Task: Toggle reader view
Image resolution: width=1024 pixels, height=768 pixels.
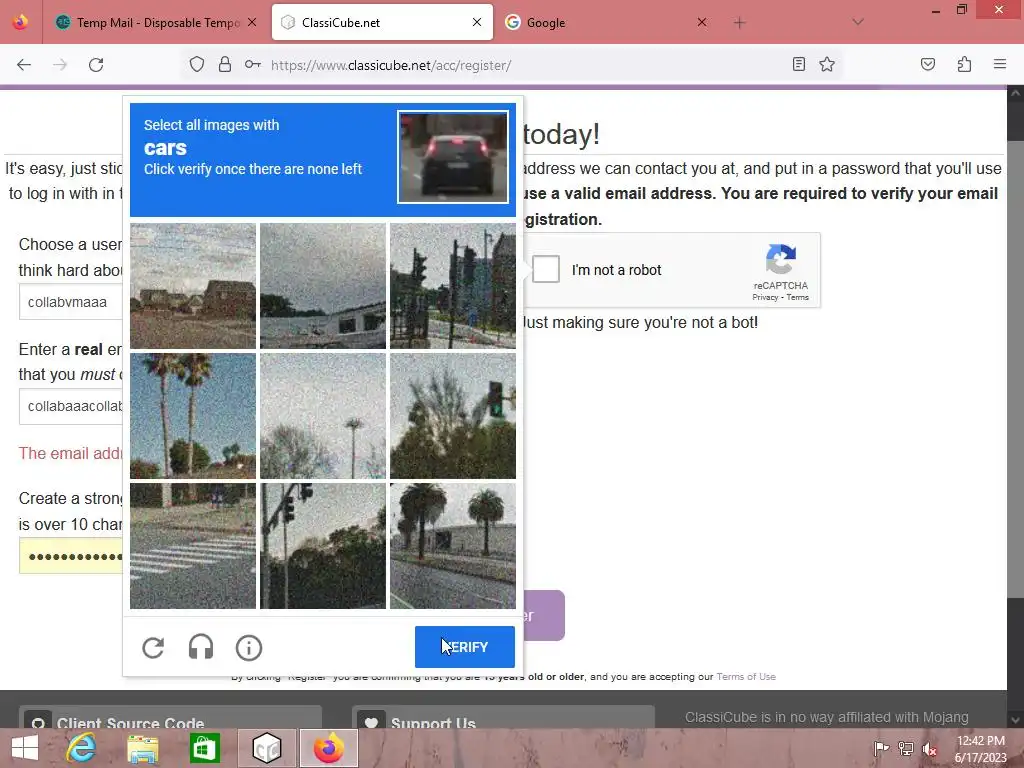Action: (798, 64)
